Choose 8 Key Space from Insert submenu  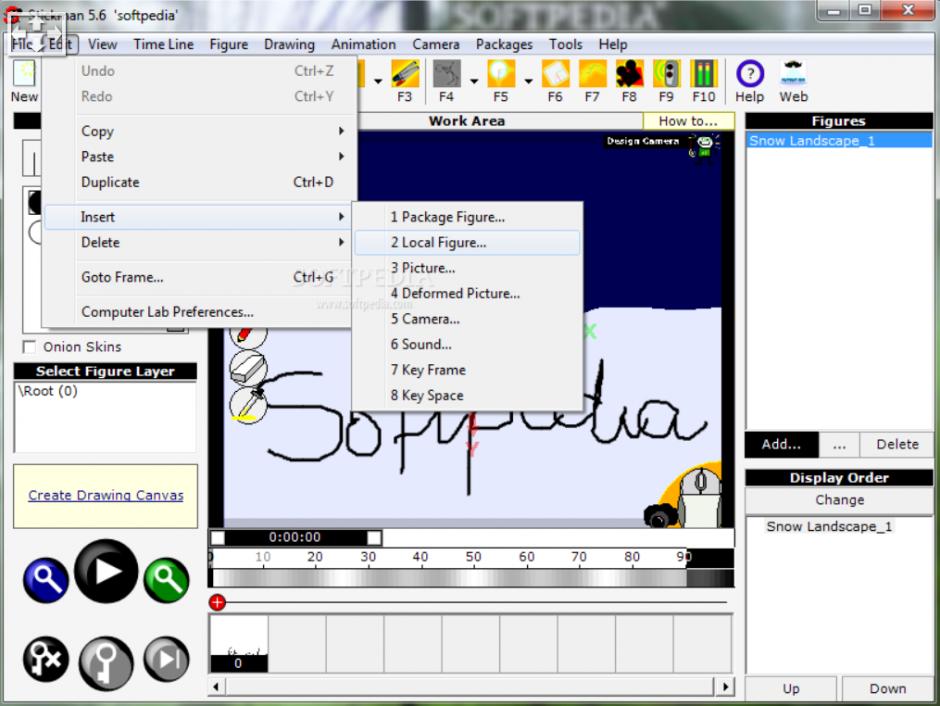coord(468,396)
